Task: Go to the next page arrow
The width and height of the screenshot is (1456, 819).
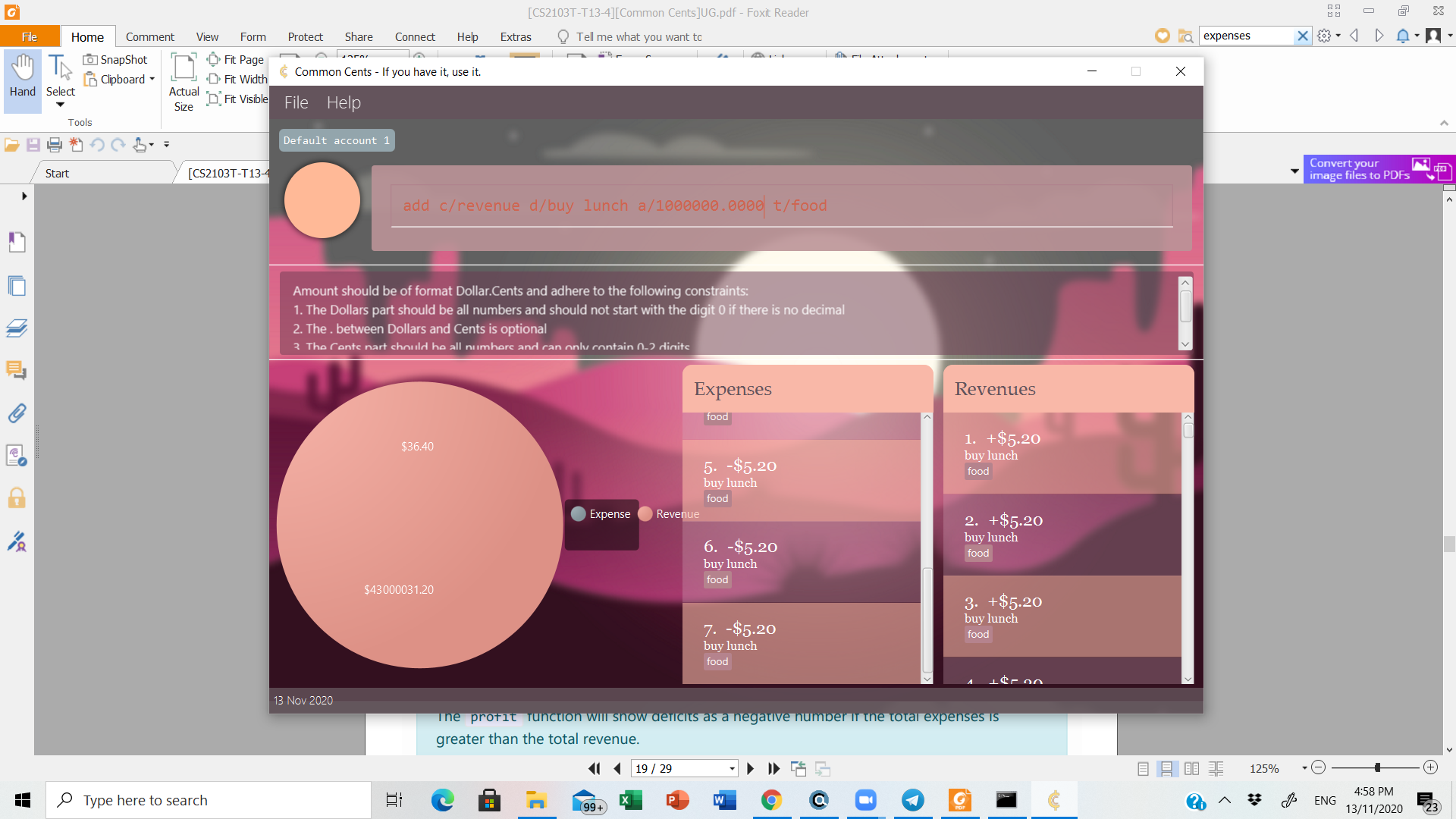Action: coord(750,768)
